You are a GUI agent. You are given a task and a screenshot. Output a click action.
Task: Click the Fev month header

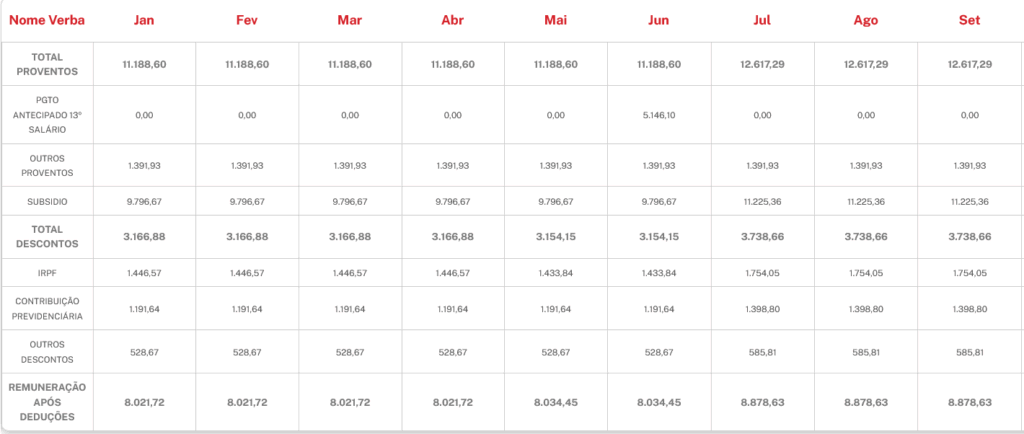click(247, 20)
